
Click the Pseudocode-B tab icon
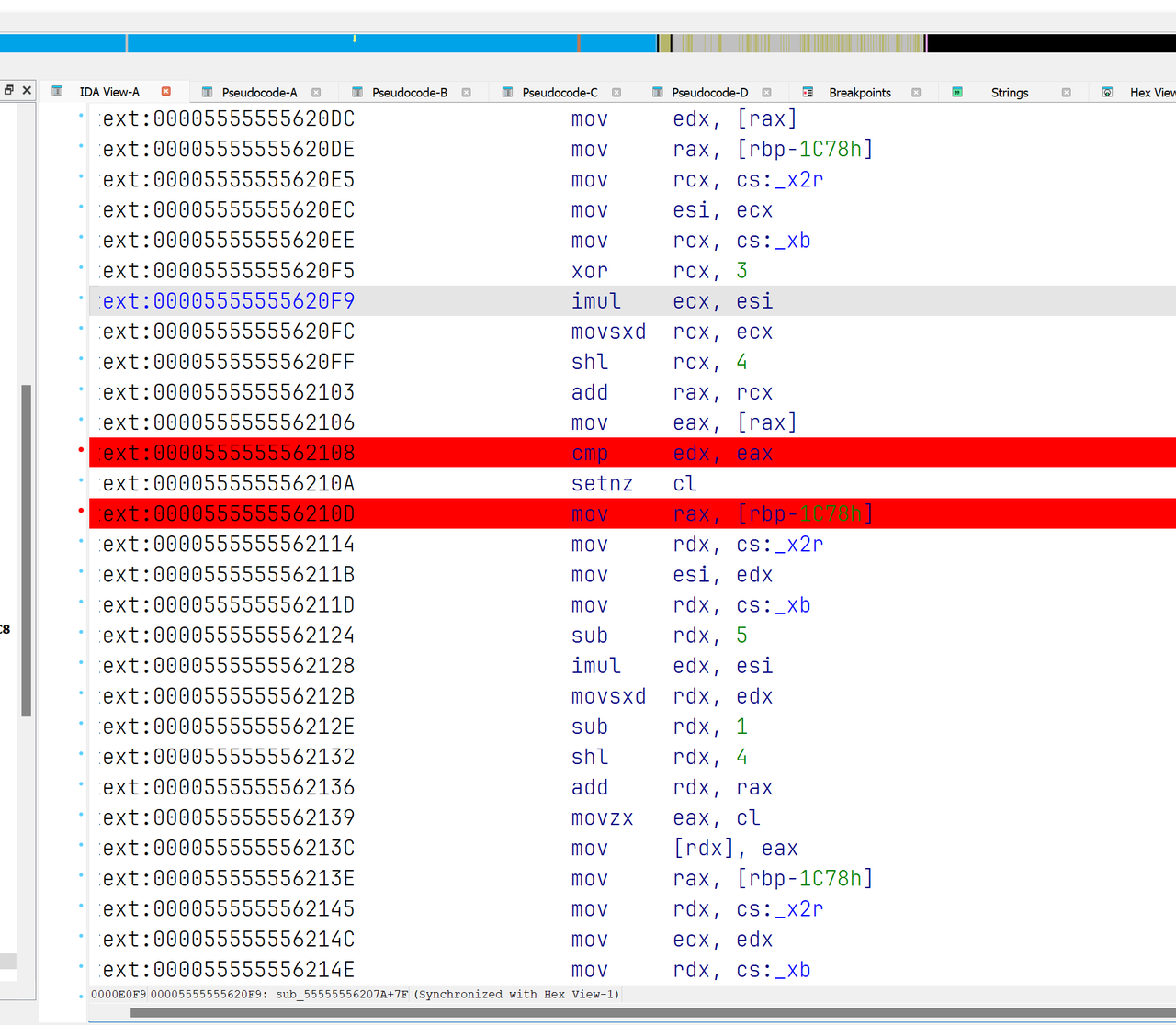click(x=357, y=92)
